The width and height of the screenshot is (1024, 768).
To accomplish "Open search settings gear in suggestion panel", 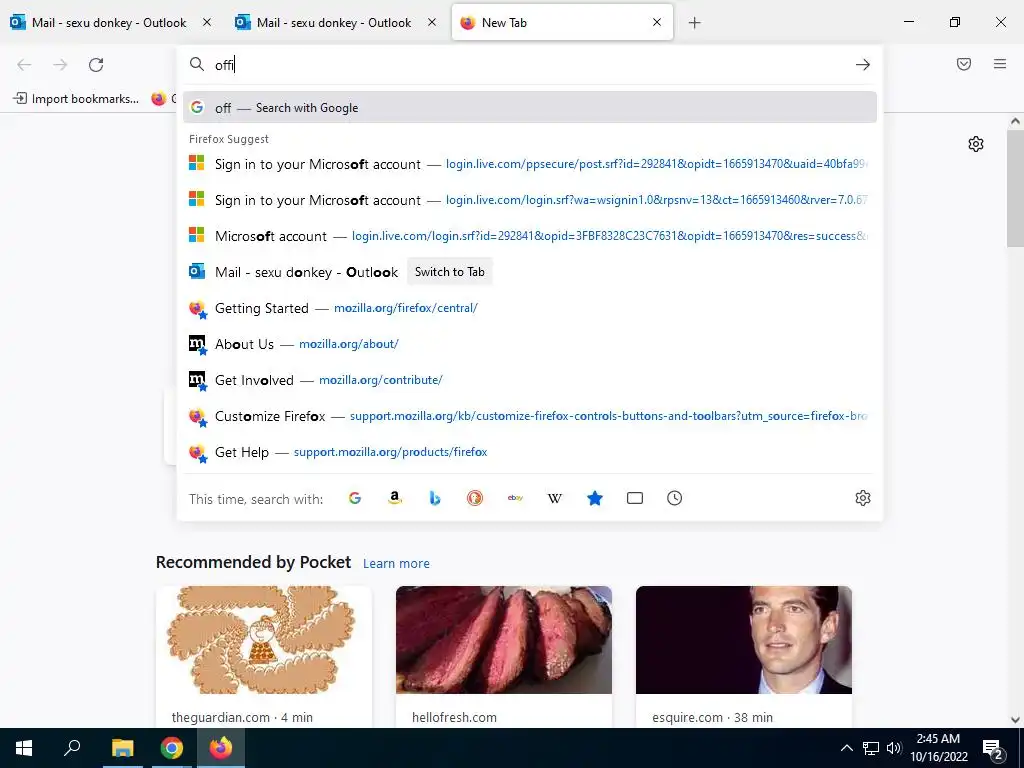I will coord(863,498).
